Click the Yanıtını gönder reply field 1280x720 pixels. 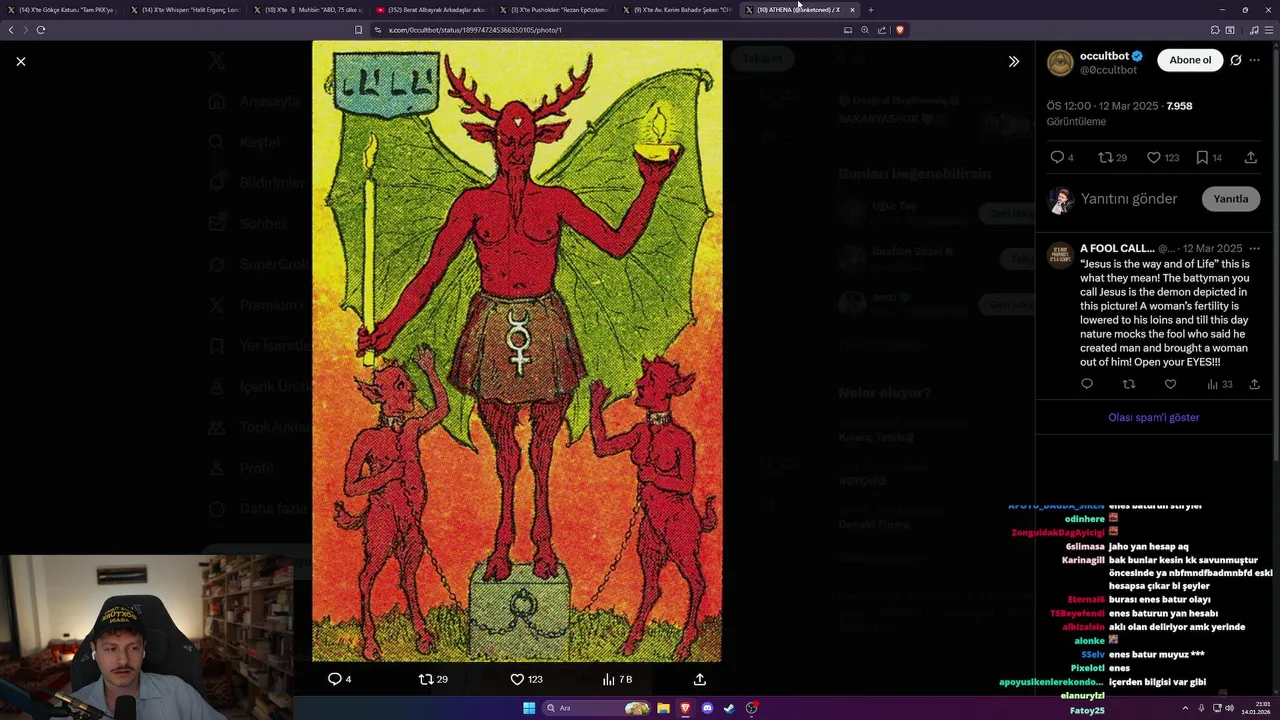pyautogui.click(x=1129, y=198)
